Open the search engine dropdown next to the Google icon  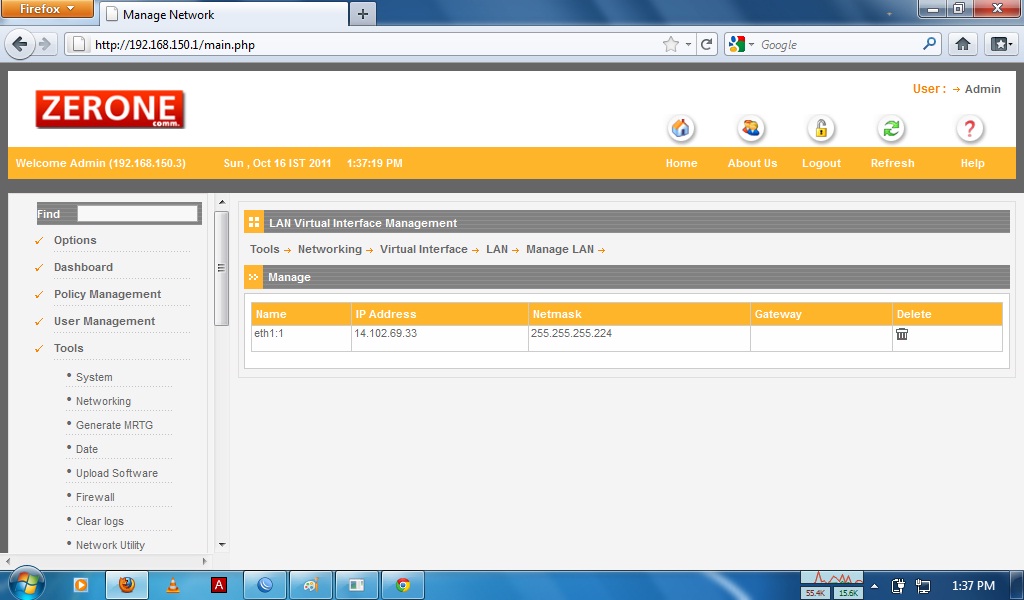[x=751, y=44]
